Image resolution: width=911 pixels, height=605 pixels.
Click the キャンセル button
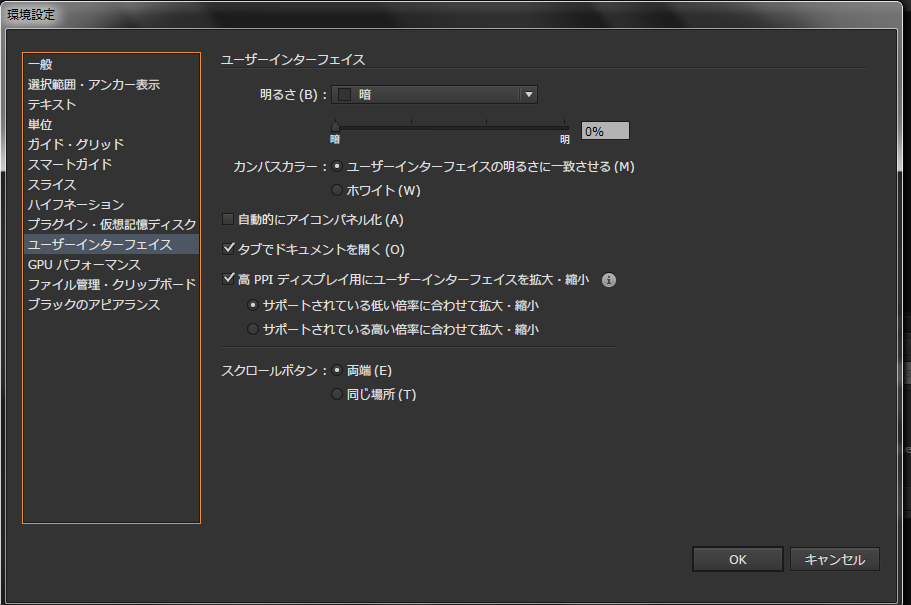click(x=834, y=559)
